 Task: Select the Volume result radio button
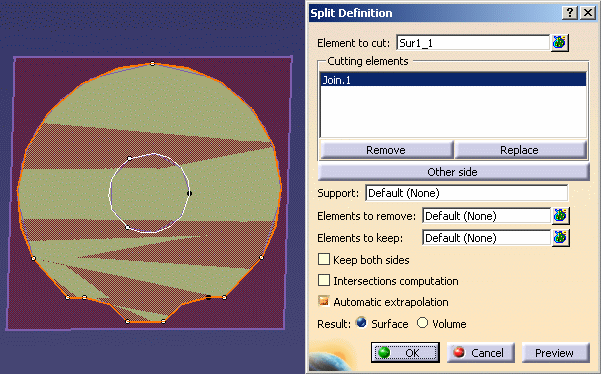[x=422, y=323]
